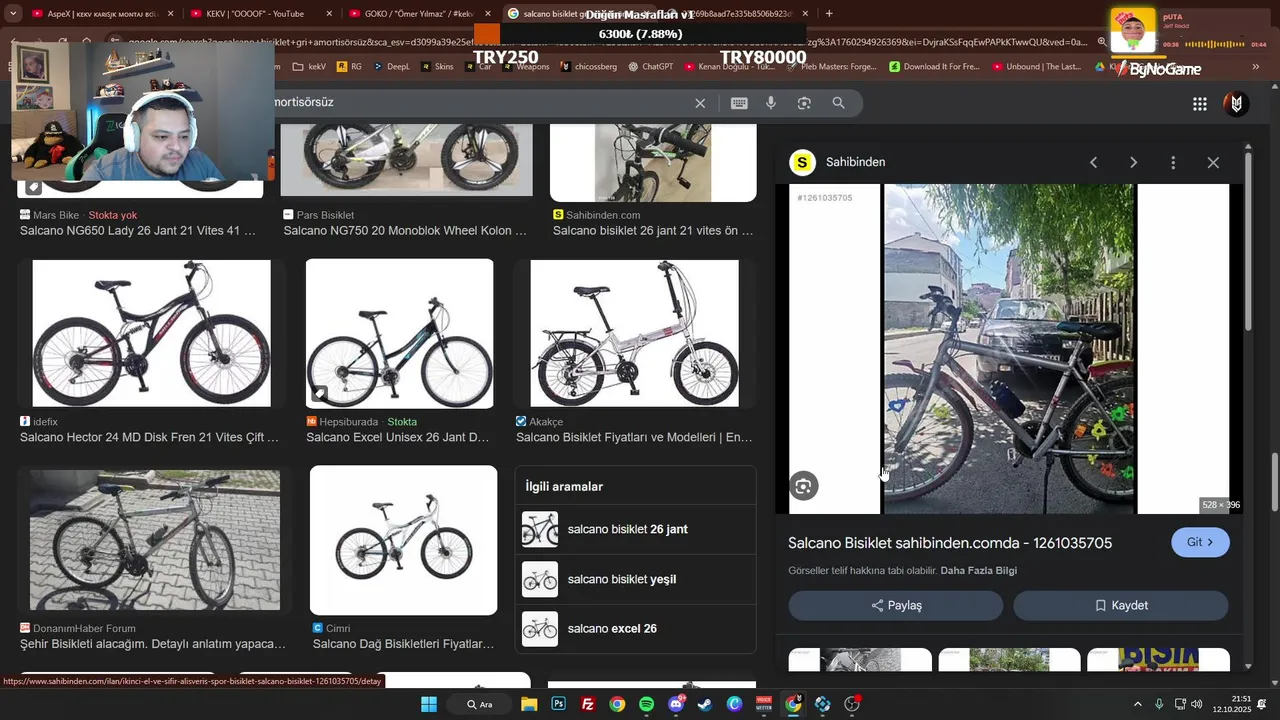This screenshot has height=720, width=1280.
Task: Search inside image with lens button
Action: click(803, 486)
